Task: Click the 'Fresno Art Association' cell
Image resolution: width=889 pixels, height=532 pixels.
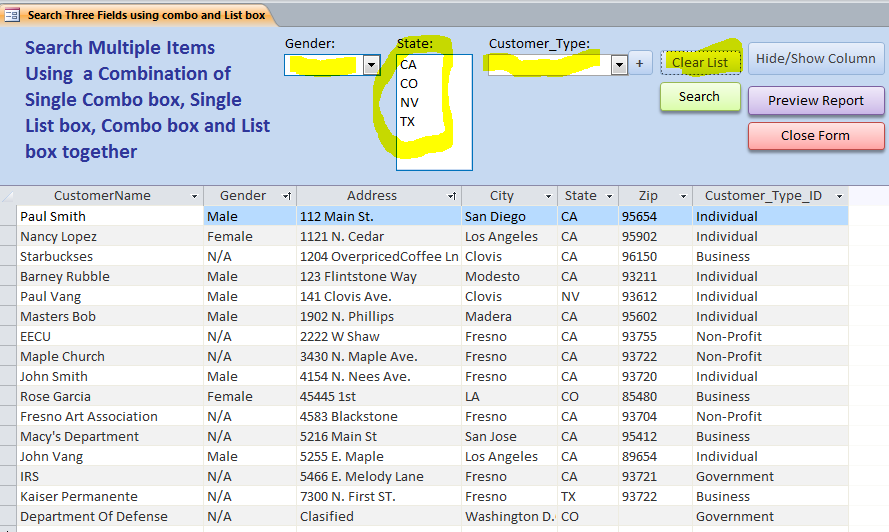Action: coord(110,416)
